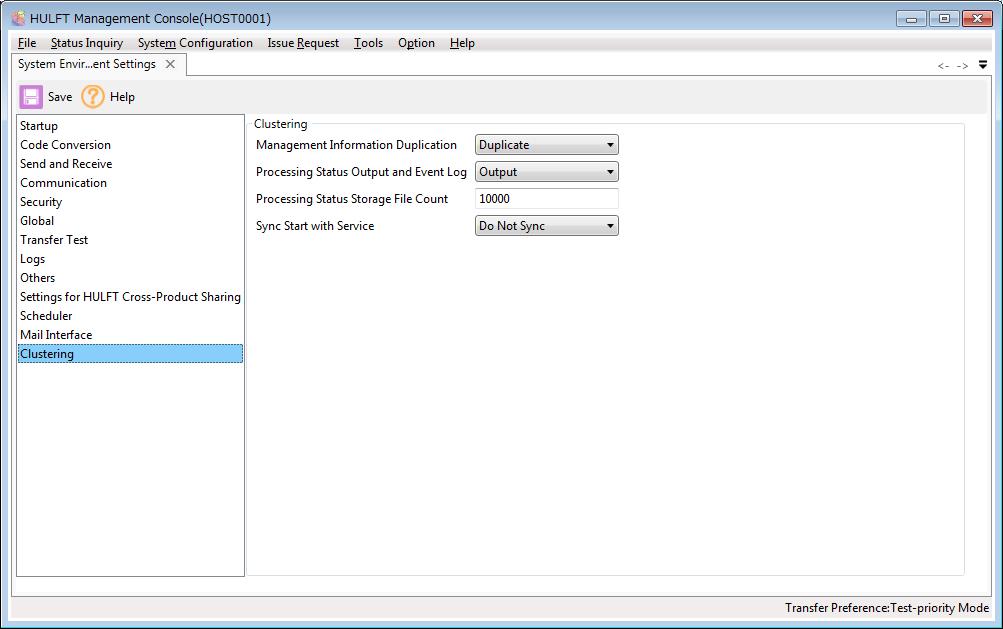The height and width of the screenshot is (629, 1003).
Task: Click the HULFT application icon in title bar
Action: tap(19, 18)
